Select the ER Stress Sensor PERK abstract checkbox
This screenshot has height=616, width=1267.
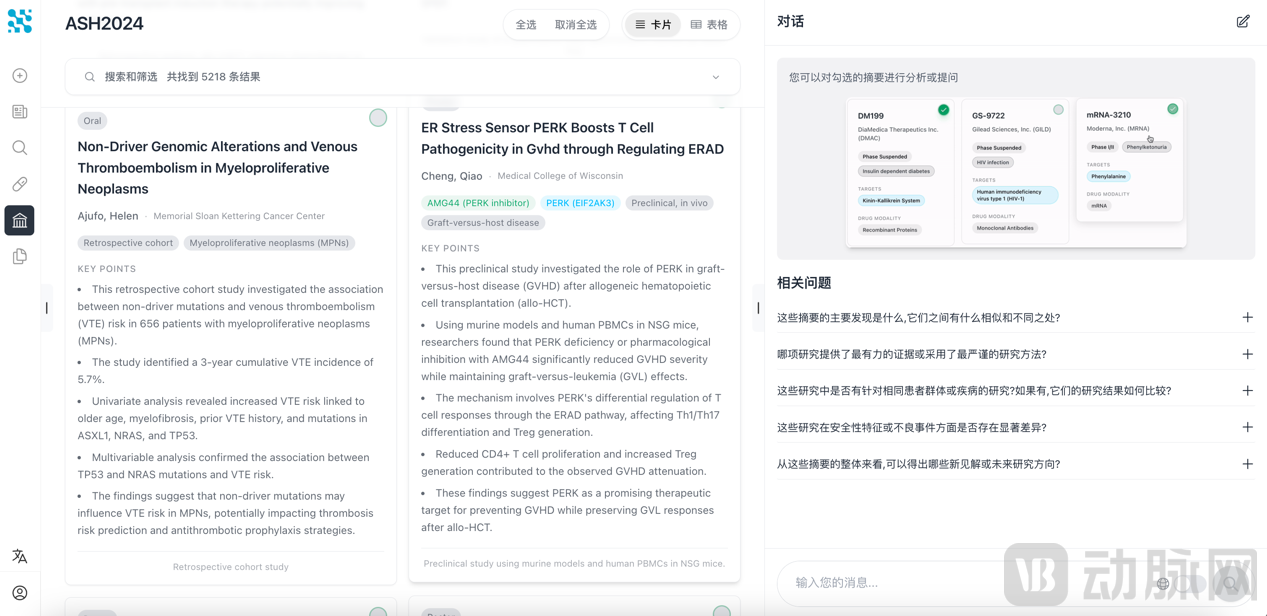pos(721,101)
